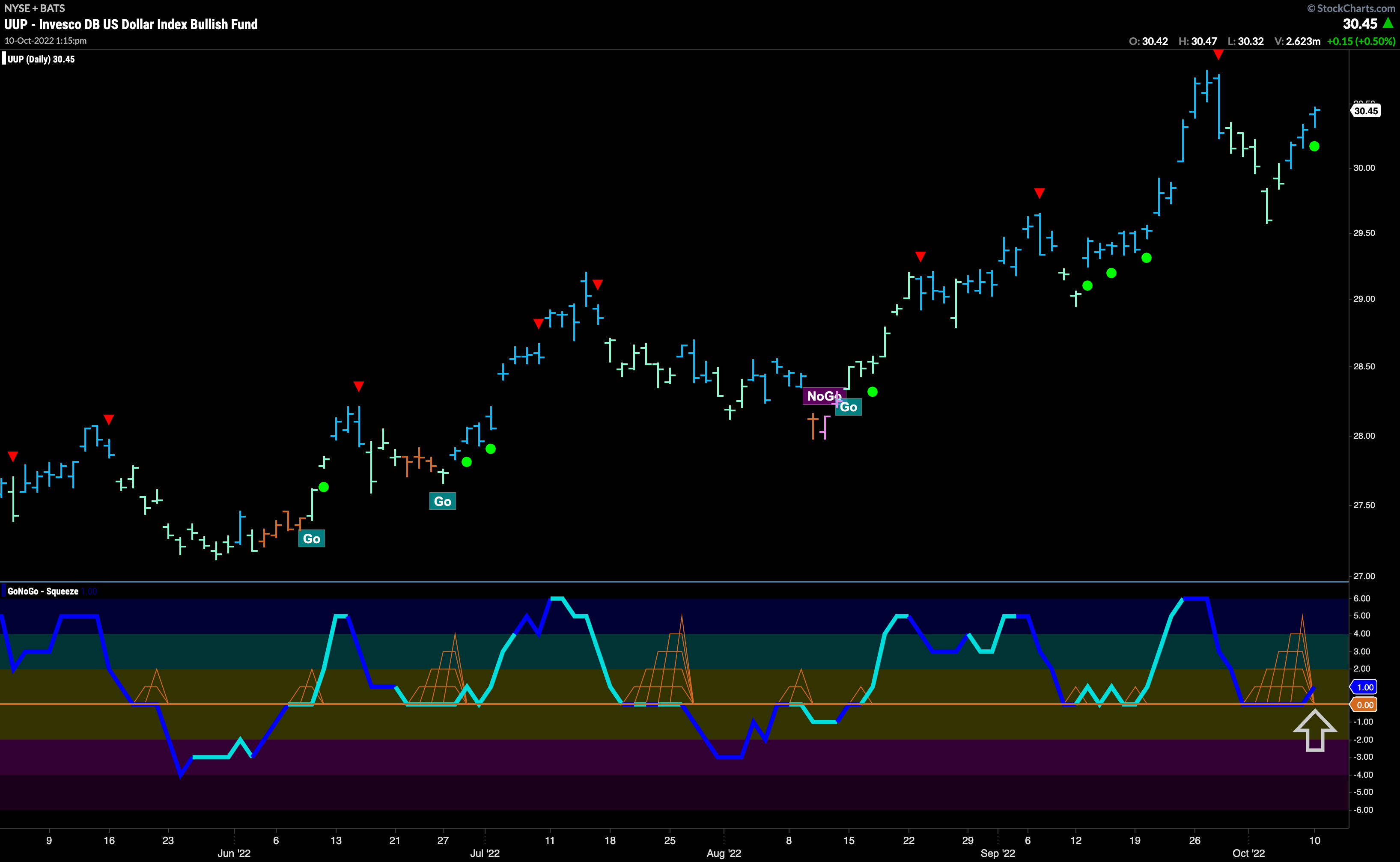
Task: Click the NYSE + BATS exchange label
Action: tap(34, 8)
